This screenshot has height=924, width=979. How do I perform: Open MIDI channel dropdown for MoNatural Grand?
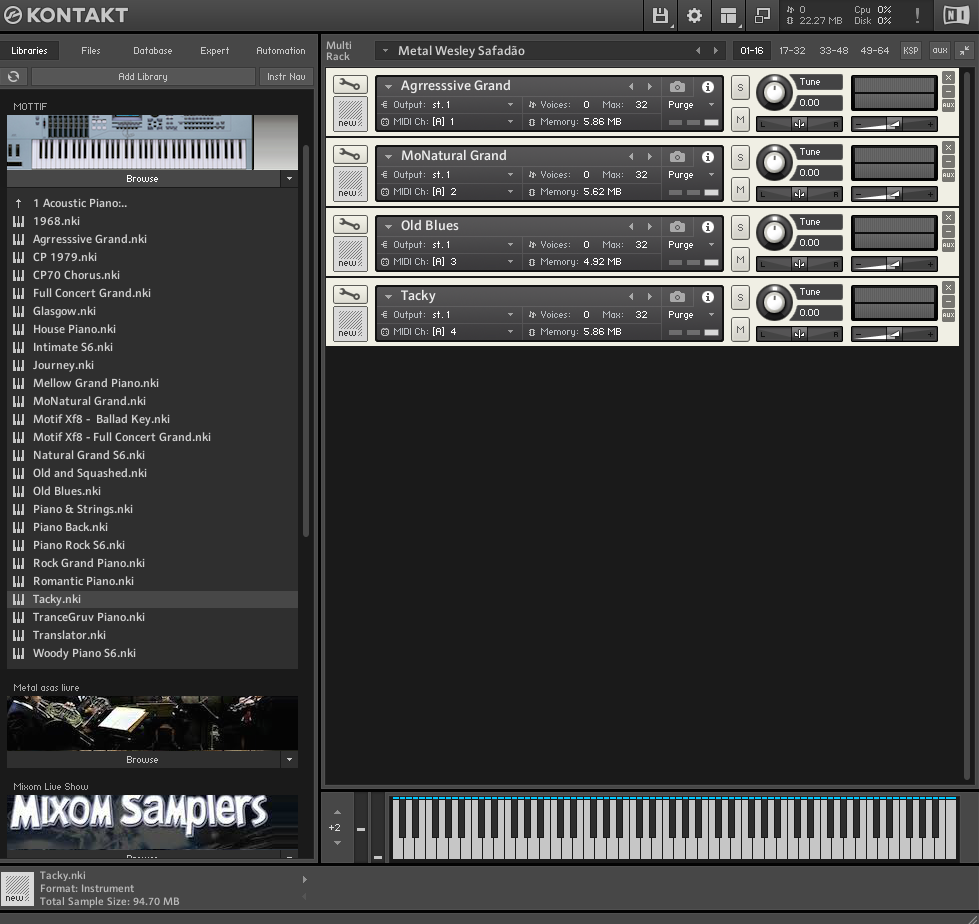(510, 192)
